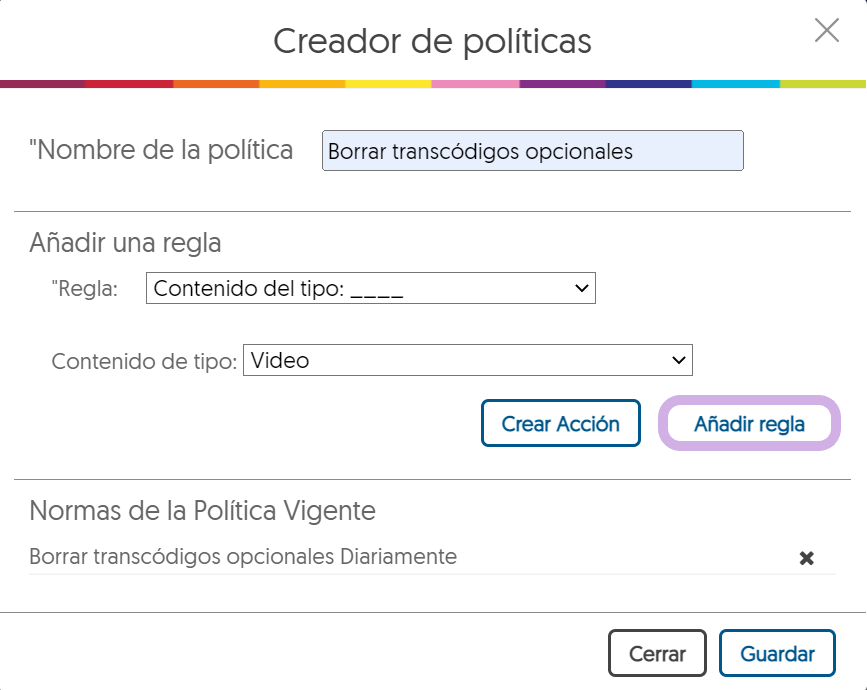Click the chevron arrow on the Regla selector
This screenshot has height=690, width=867.
[582, 289]
